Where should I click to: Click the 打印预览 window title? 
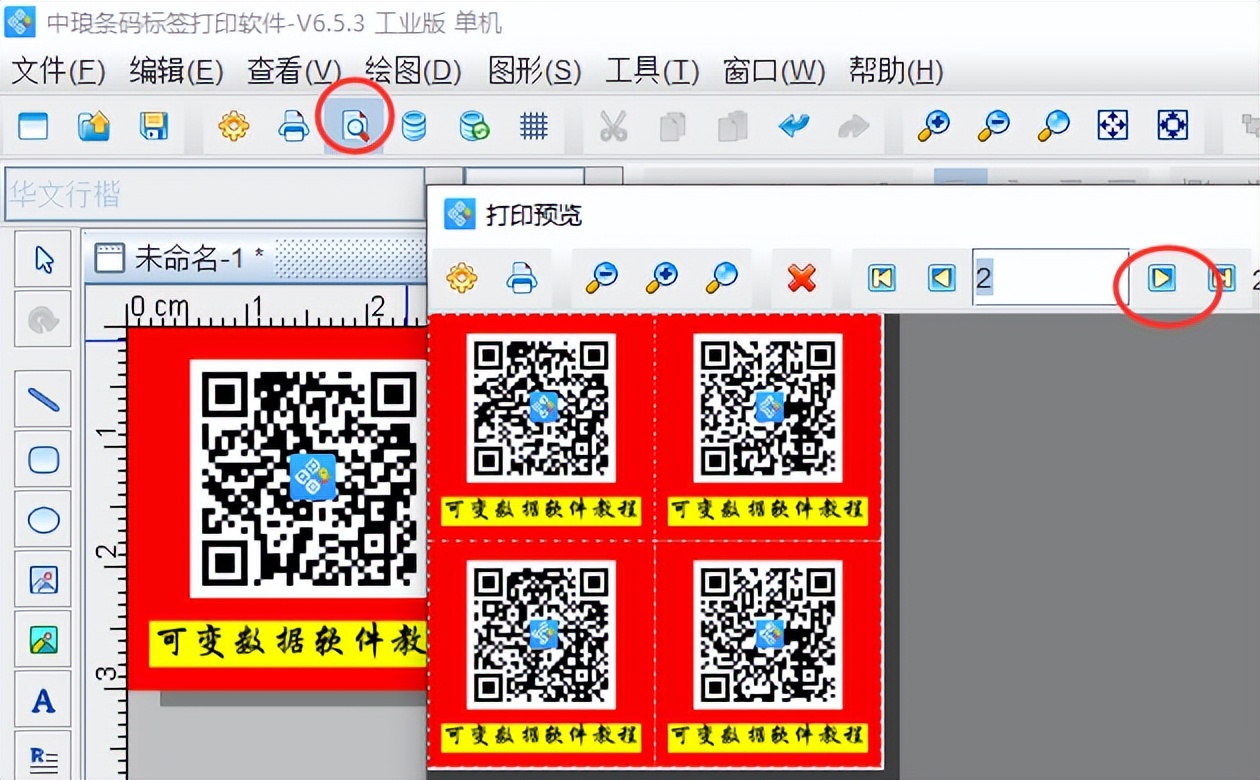click(x=534, y=214)
